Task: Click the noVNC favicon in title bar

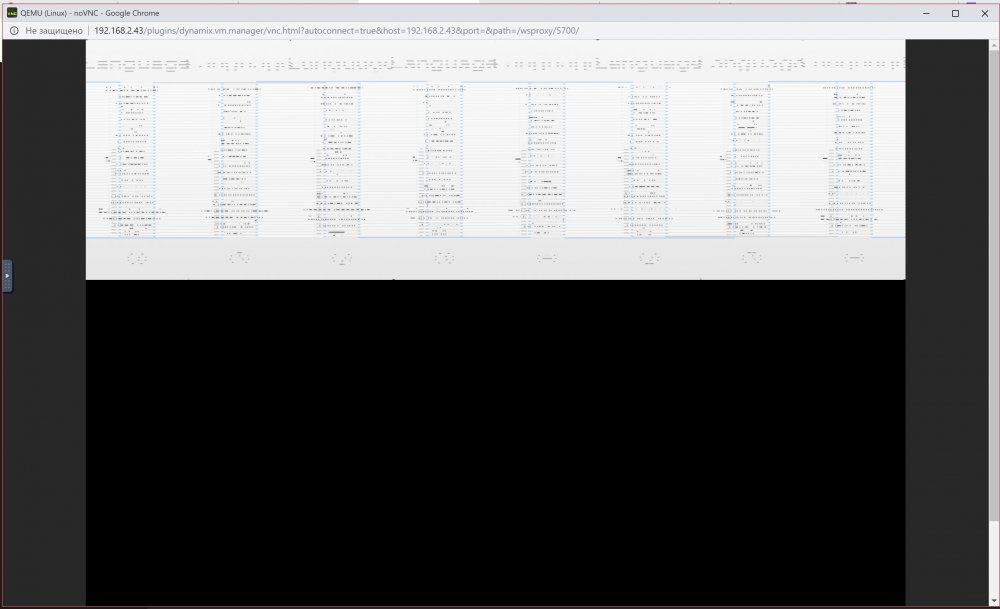Action: [x=12, y=13]
